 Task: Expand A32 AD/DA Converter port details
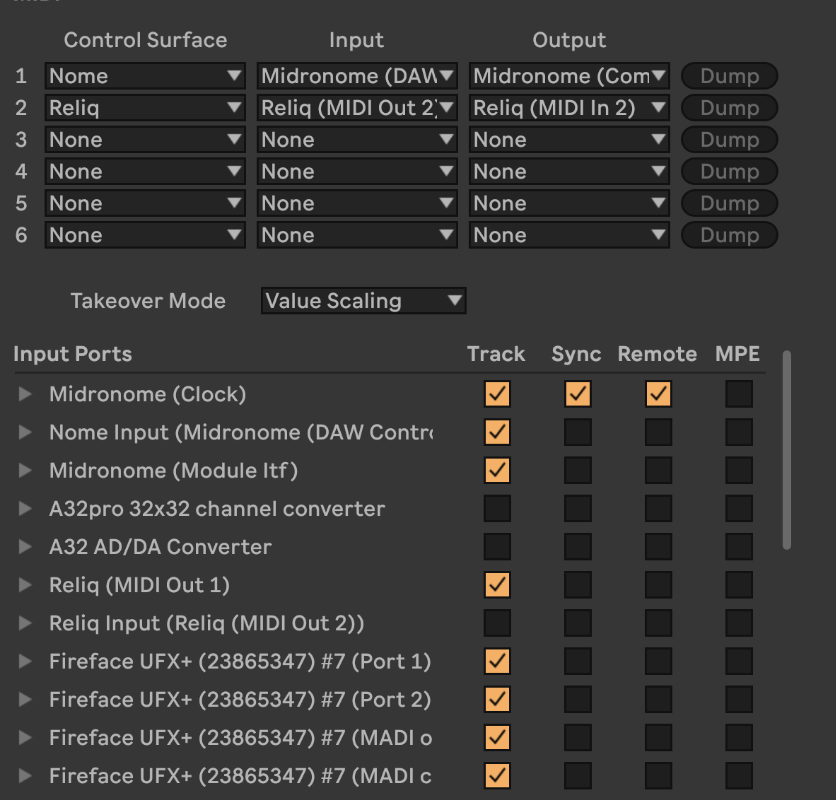pos(26,547)
